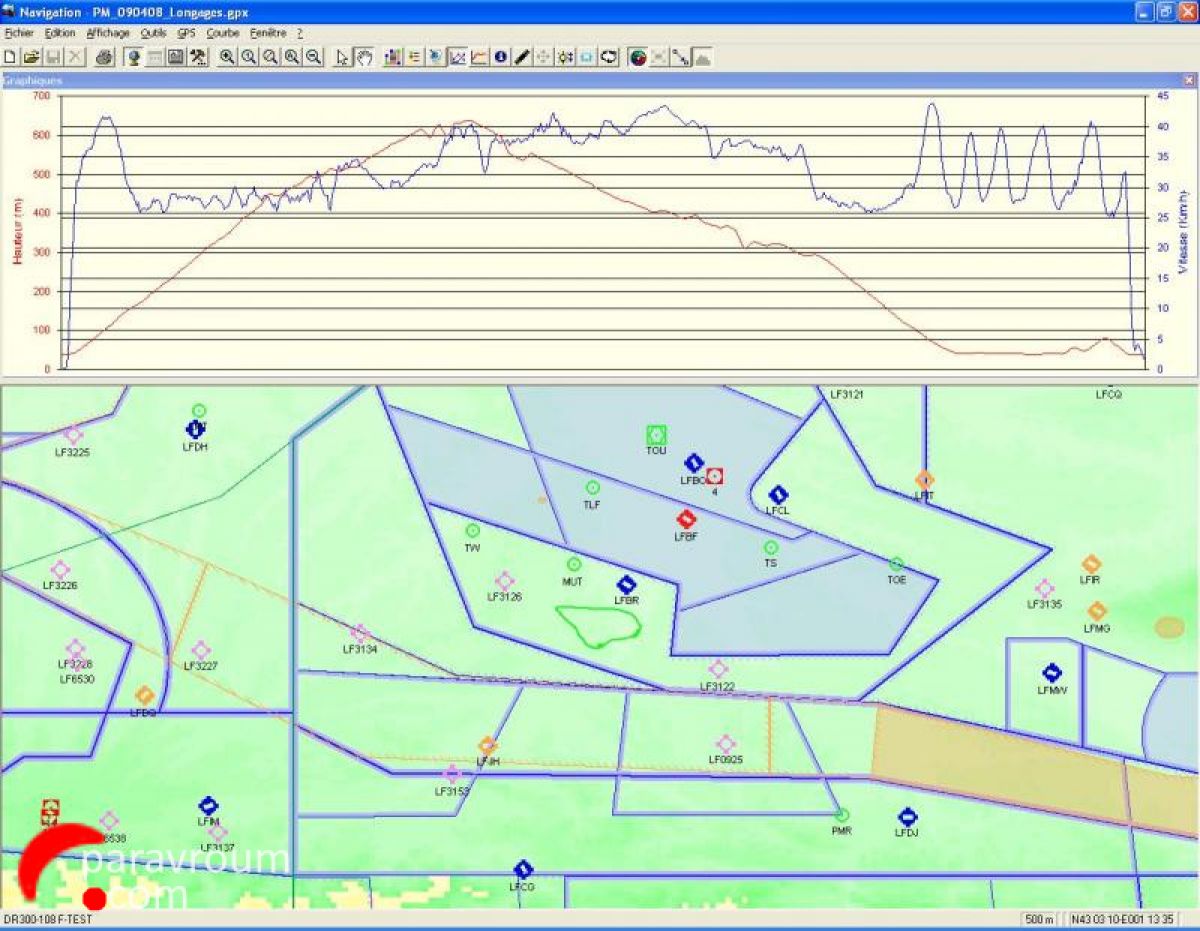Select the LFIM airfield marker

tap(208, 805)
